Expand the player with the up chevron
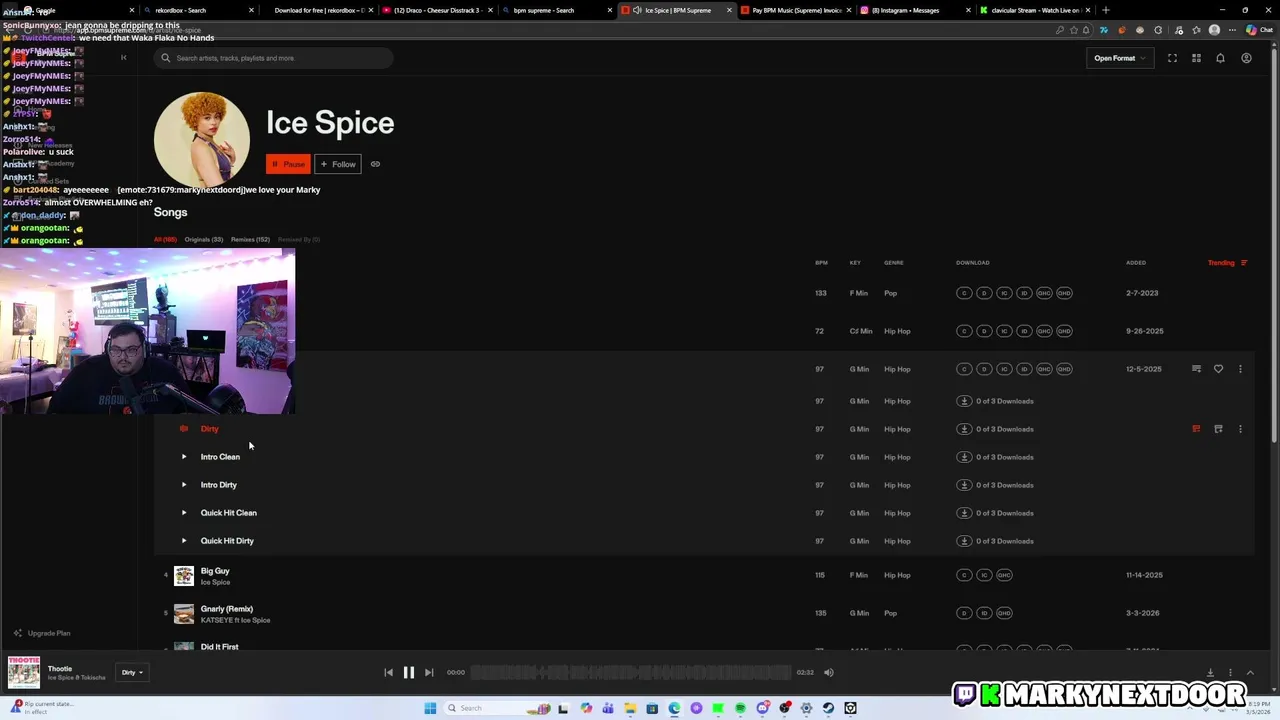Image resolution: width=1280 pixels, height=720 pixels. (1250, 672)
